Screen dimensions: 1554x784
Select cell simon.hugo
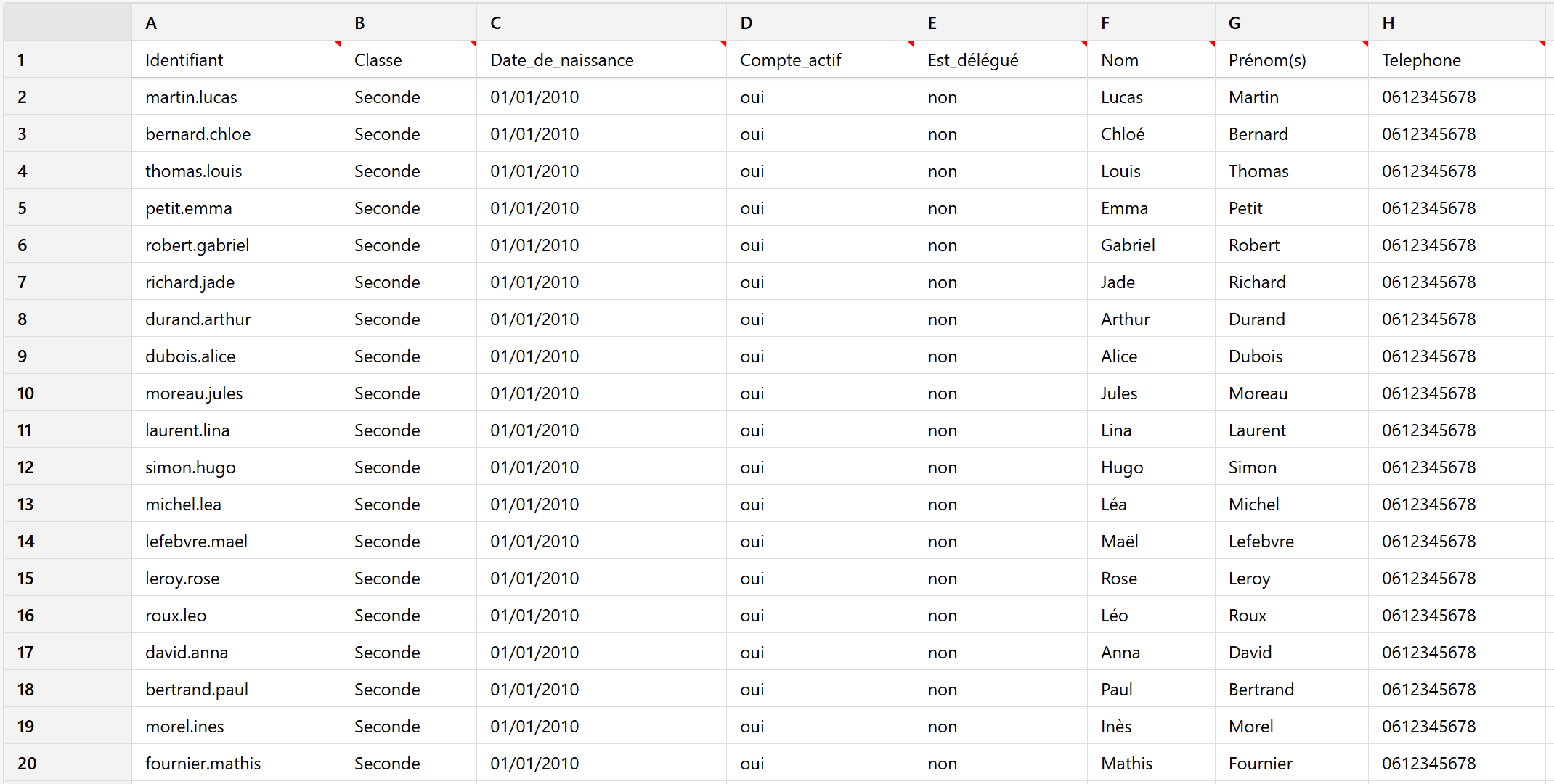(236, 467)
